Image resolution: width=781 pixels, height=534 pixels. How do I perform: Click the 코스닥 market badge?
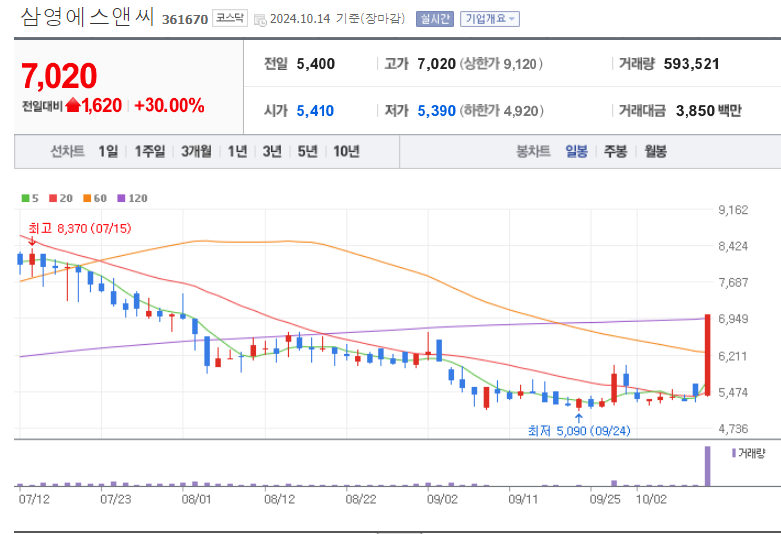pyautogui.click(x=230, y=18)
